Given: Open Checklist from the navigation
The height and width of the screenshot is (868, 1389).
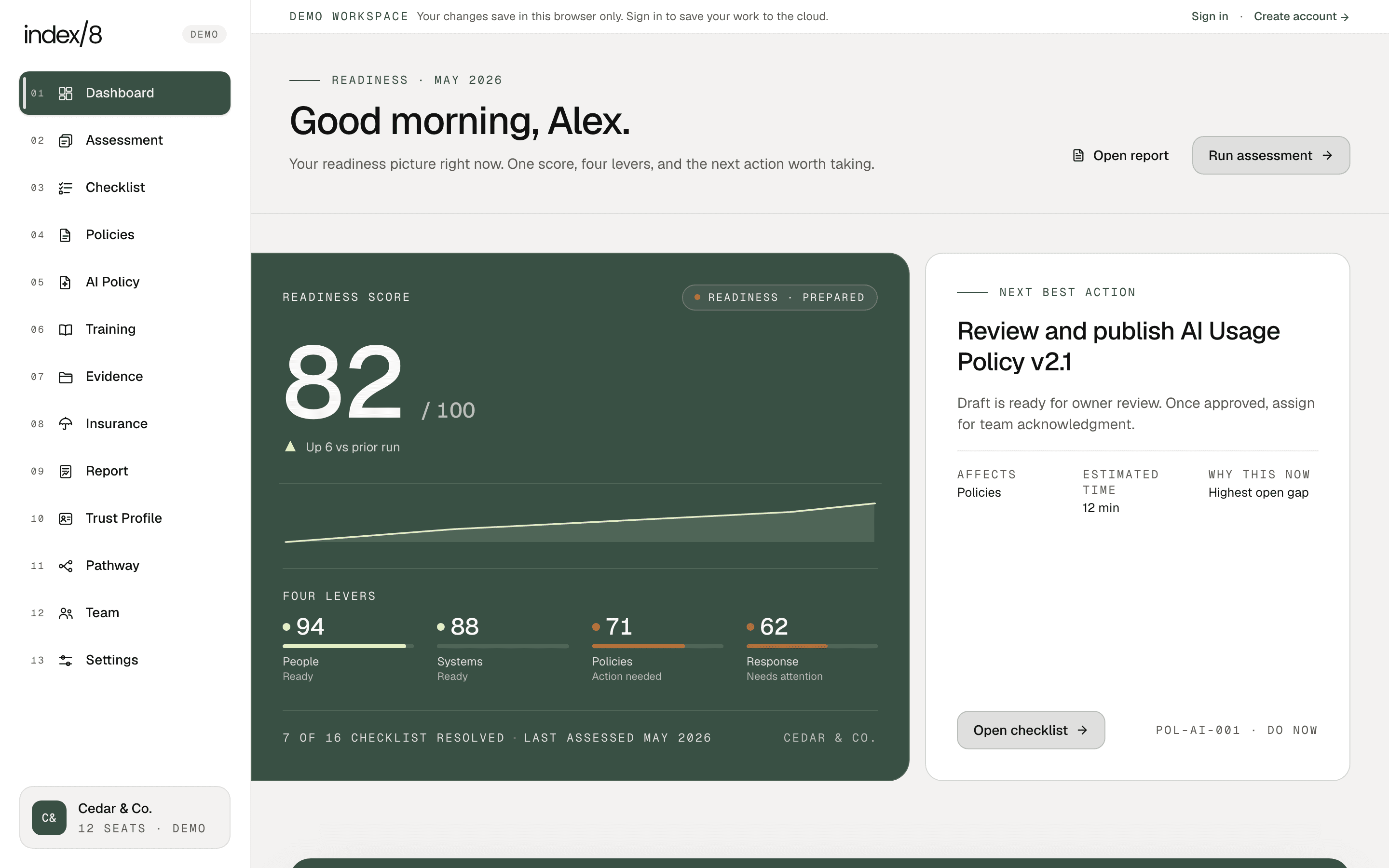Looking at the screenshot, I should pyautogui.click(x=124, y=188).
